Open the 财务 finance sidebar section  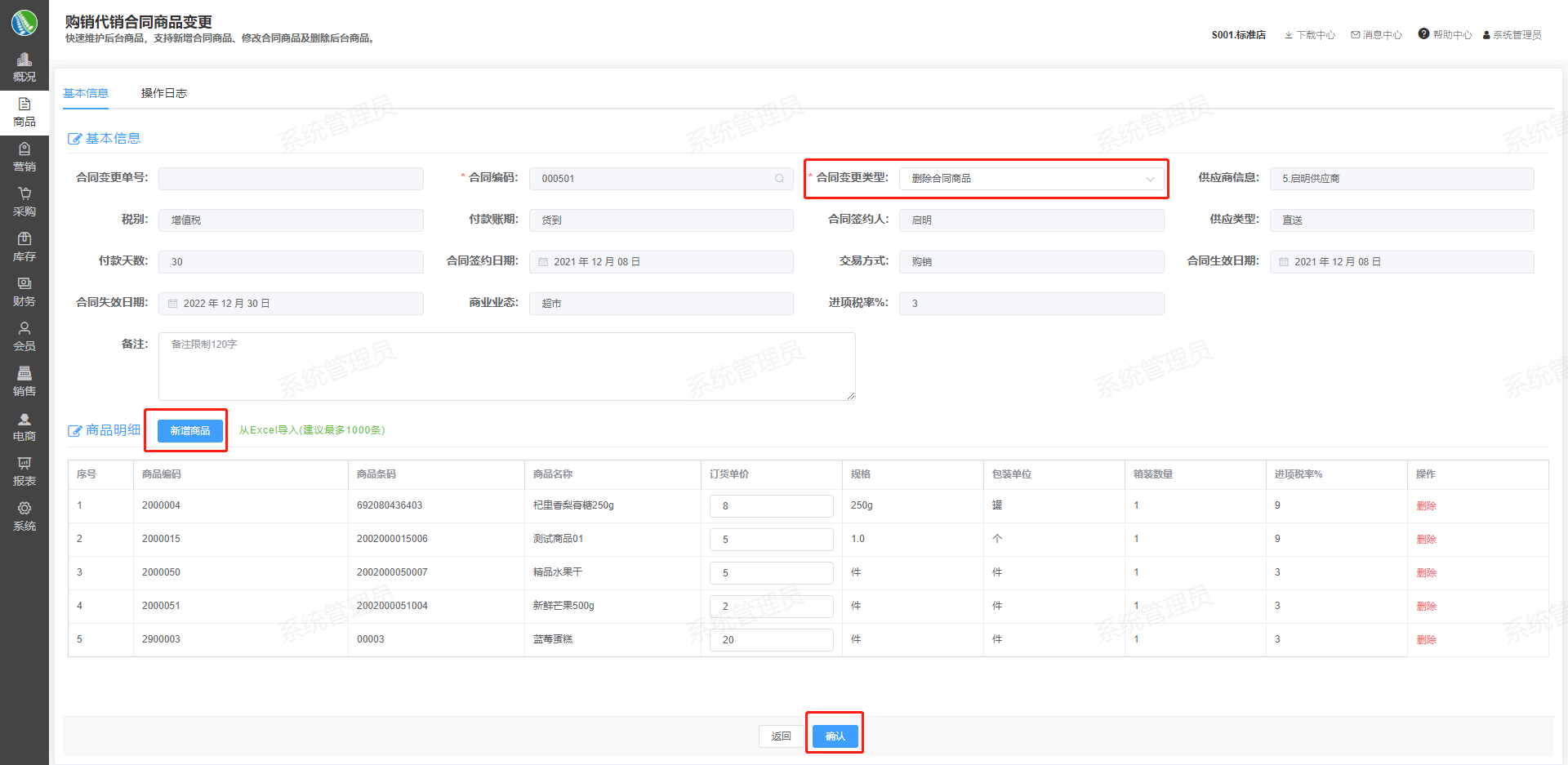click(x=24, y=292)
